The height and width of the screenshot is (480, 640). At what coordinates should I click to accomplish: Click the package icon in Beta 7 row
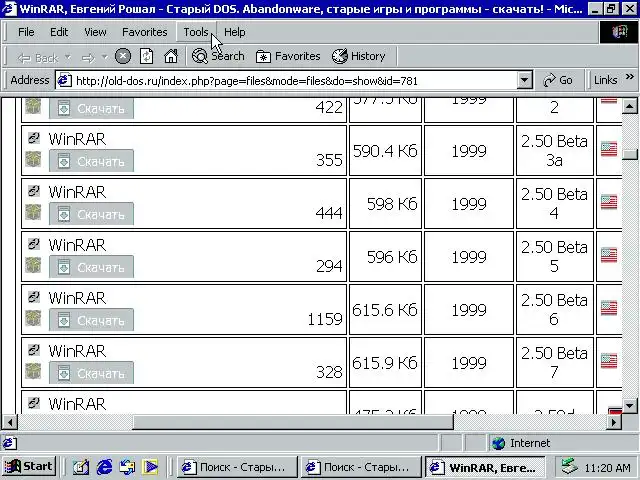point(33,371)
